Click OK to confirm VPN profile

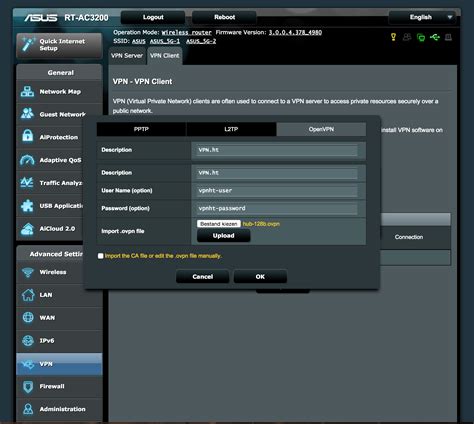[260, 277]
